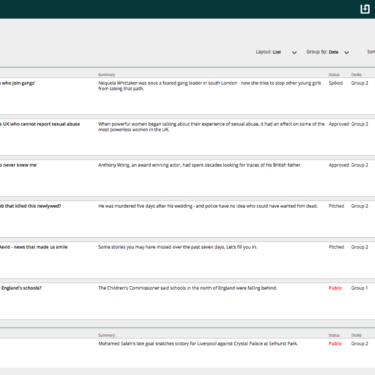This screenshot has width=375, height=375.
Task: Click Pitched status of newlywed story
Action: [x=336, y=206]
